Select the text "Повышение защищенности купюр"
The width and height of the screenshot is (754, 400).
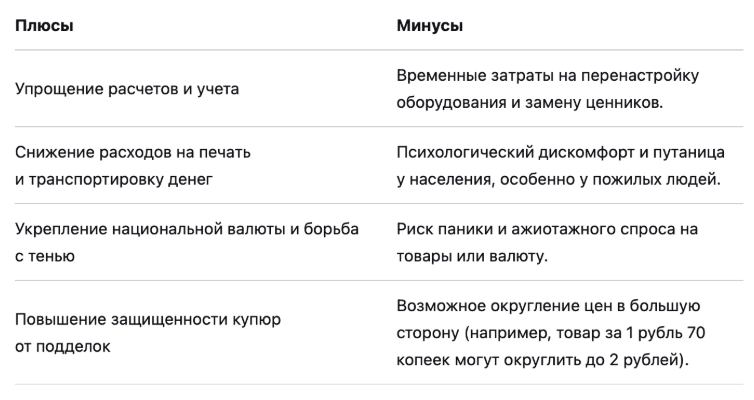148,319
